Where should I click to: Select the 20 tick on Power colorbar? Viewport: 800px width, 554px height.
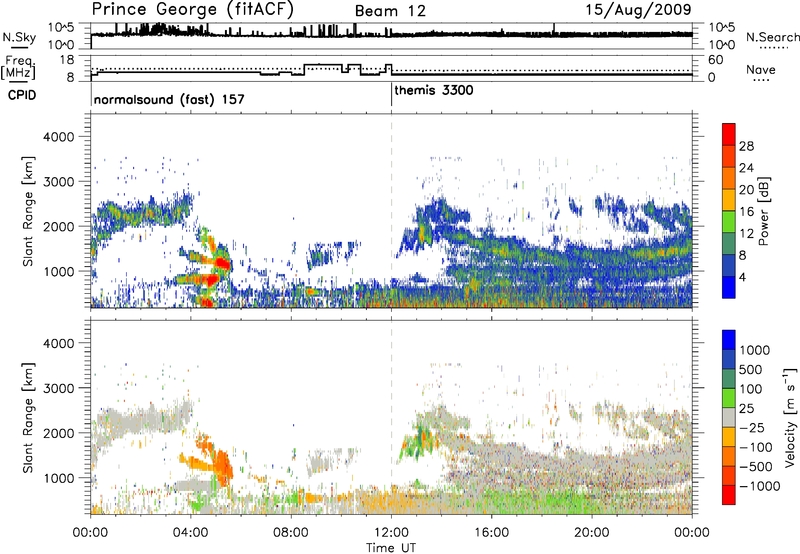click(746, 190)
